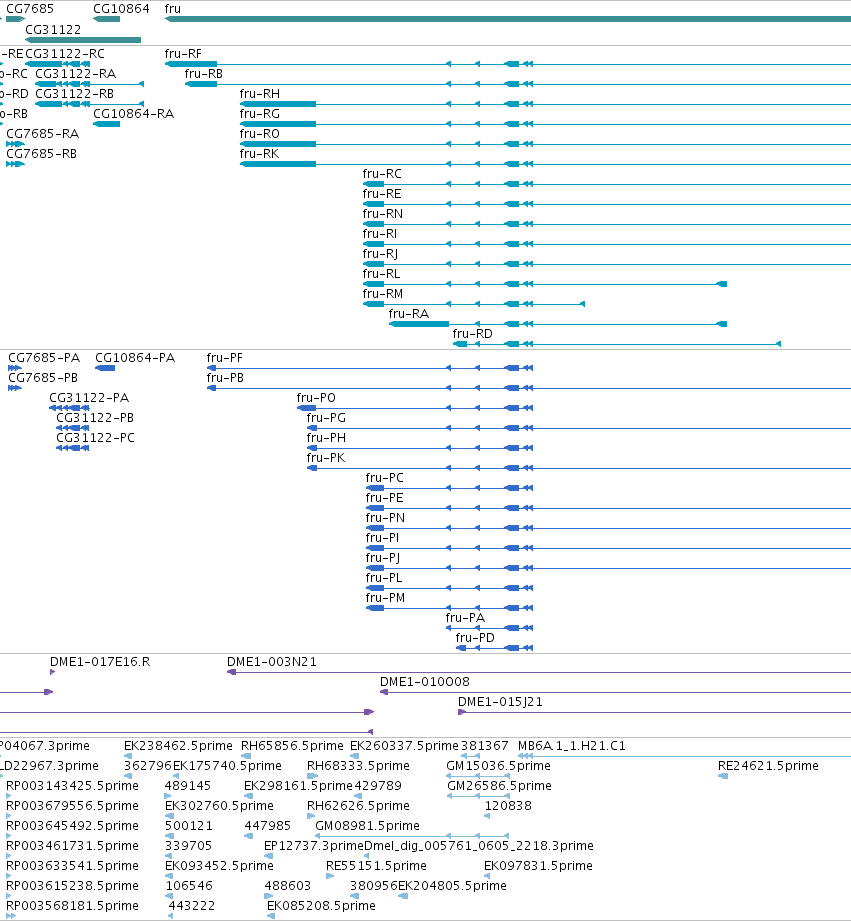
Task: Open the fru-PD protein label
Action: click(x=475, y=637)
